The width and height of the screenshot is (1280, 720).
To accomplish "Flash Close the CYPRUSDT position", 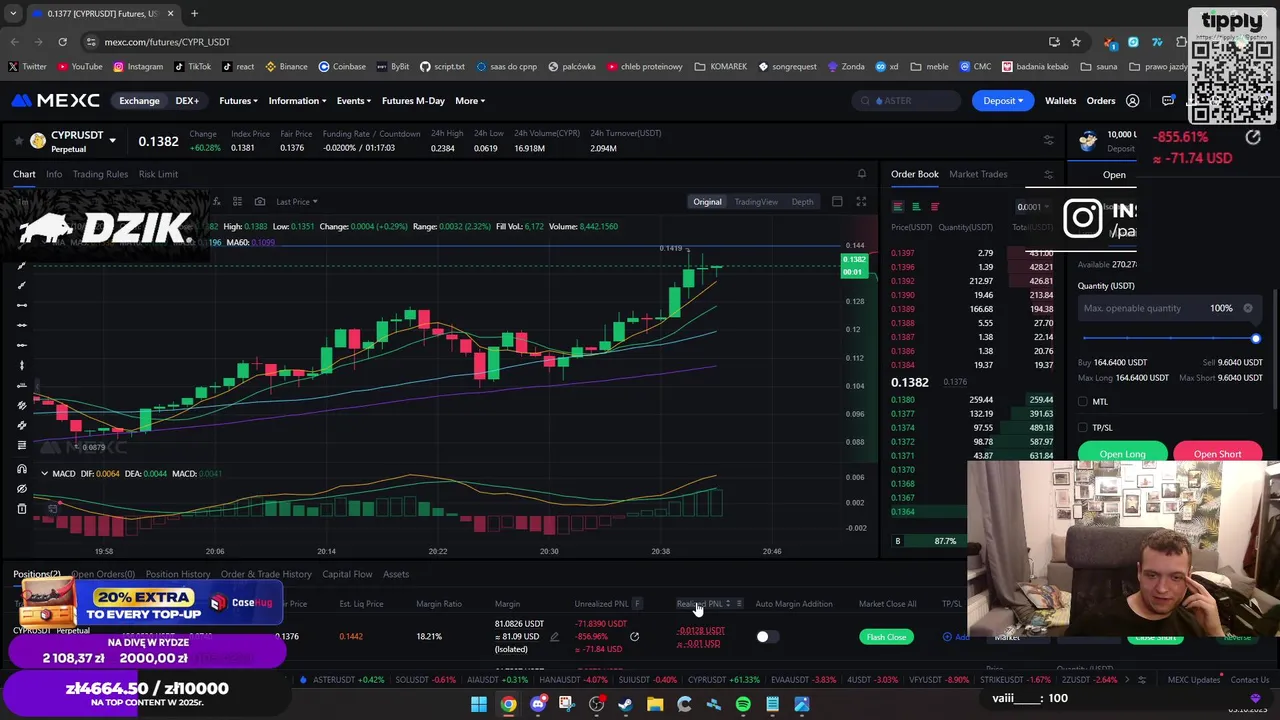I will (886, 637).
